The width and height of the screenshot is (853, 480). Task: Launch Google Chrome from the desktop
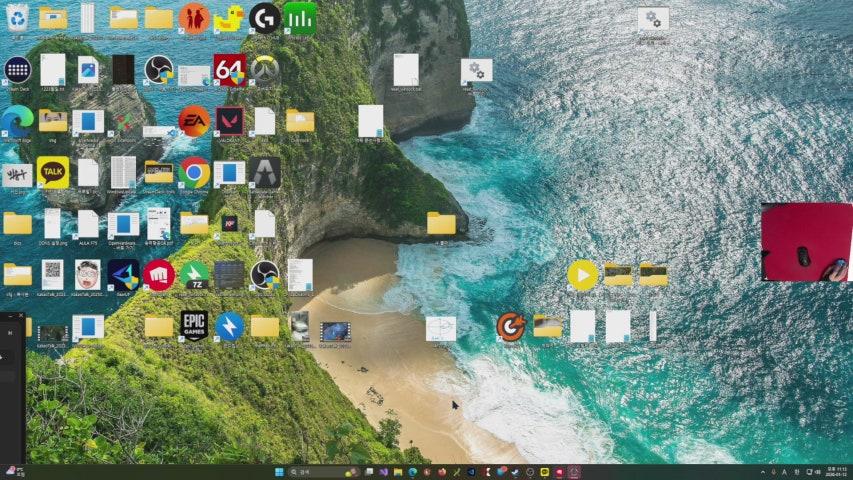(x=194, y=172)
